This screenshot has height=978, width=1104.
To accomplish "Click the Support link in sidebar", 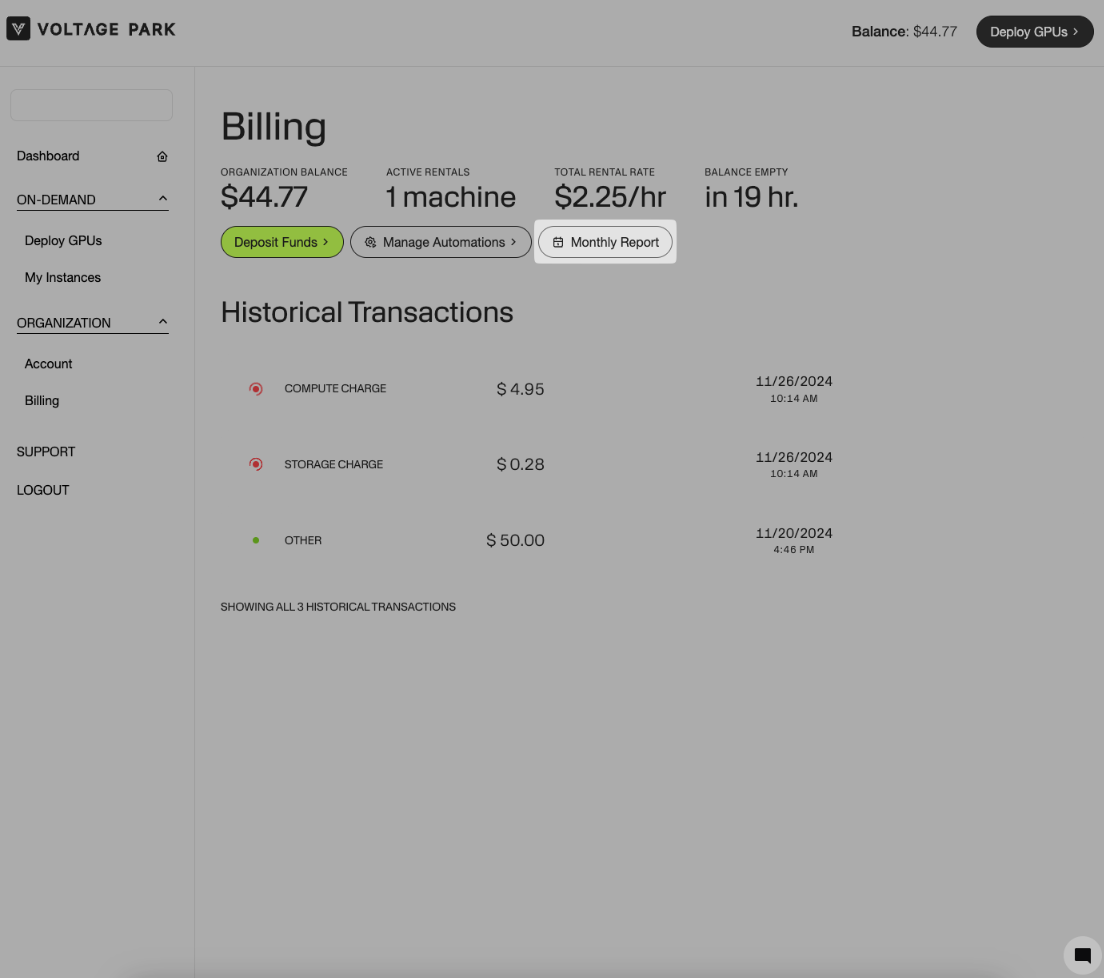I will [46, 452].
